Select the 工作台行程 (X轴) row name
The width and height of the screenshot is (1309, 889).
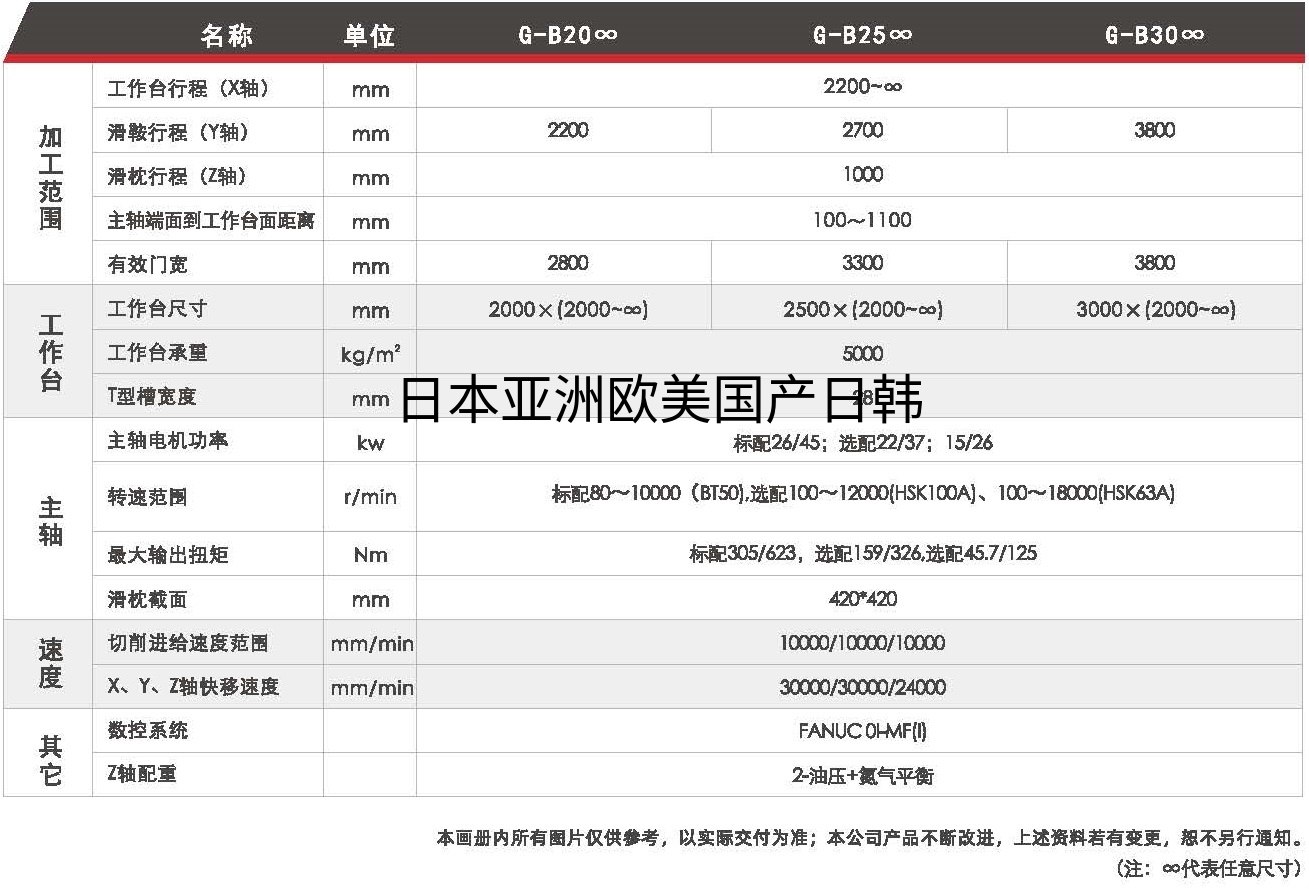click(188, 88)
